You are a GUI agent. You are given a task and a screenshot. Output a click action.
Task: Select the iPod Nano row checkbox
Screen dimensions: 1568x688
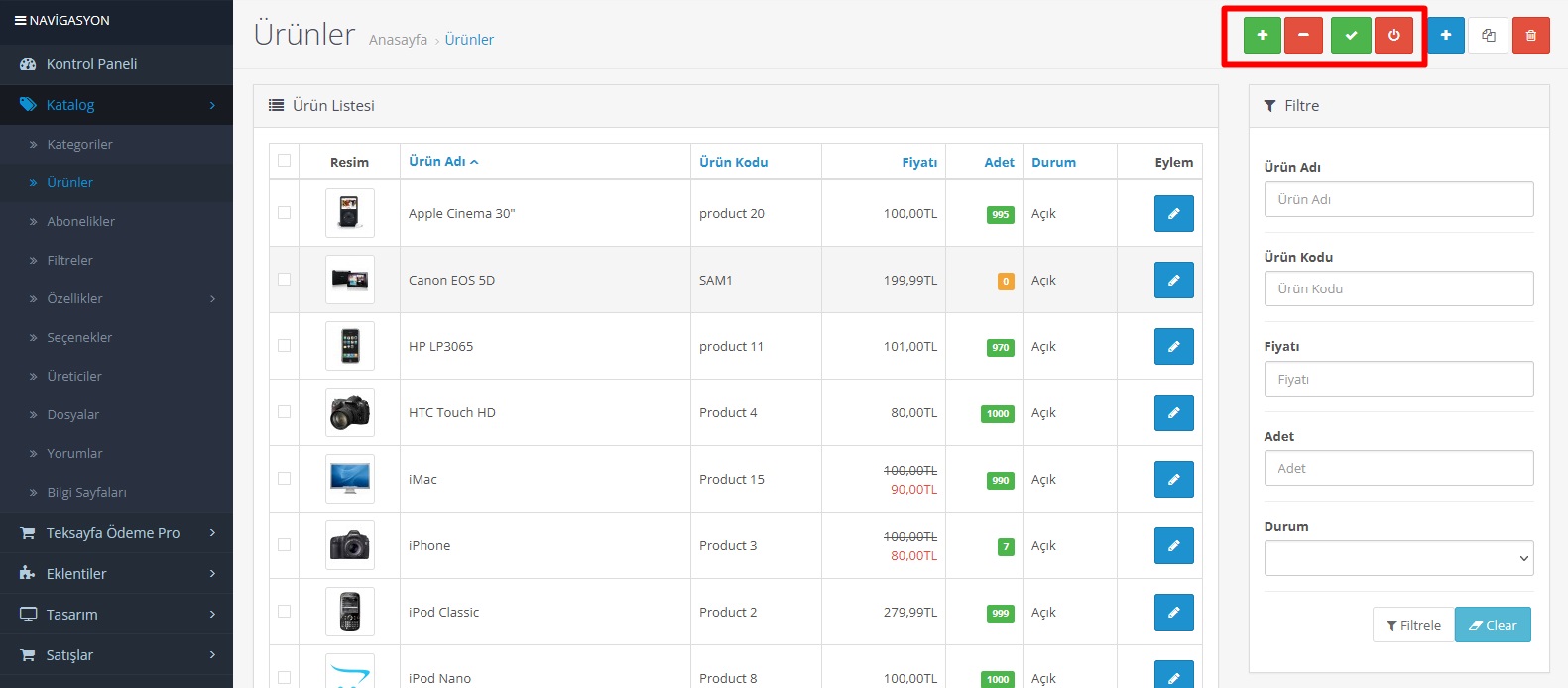285,678
